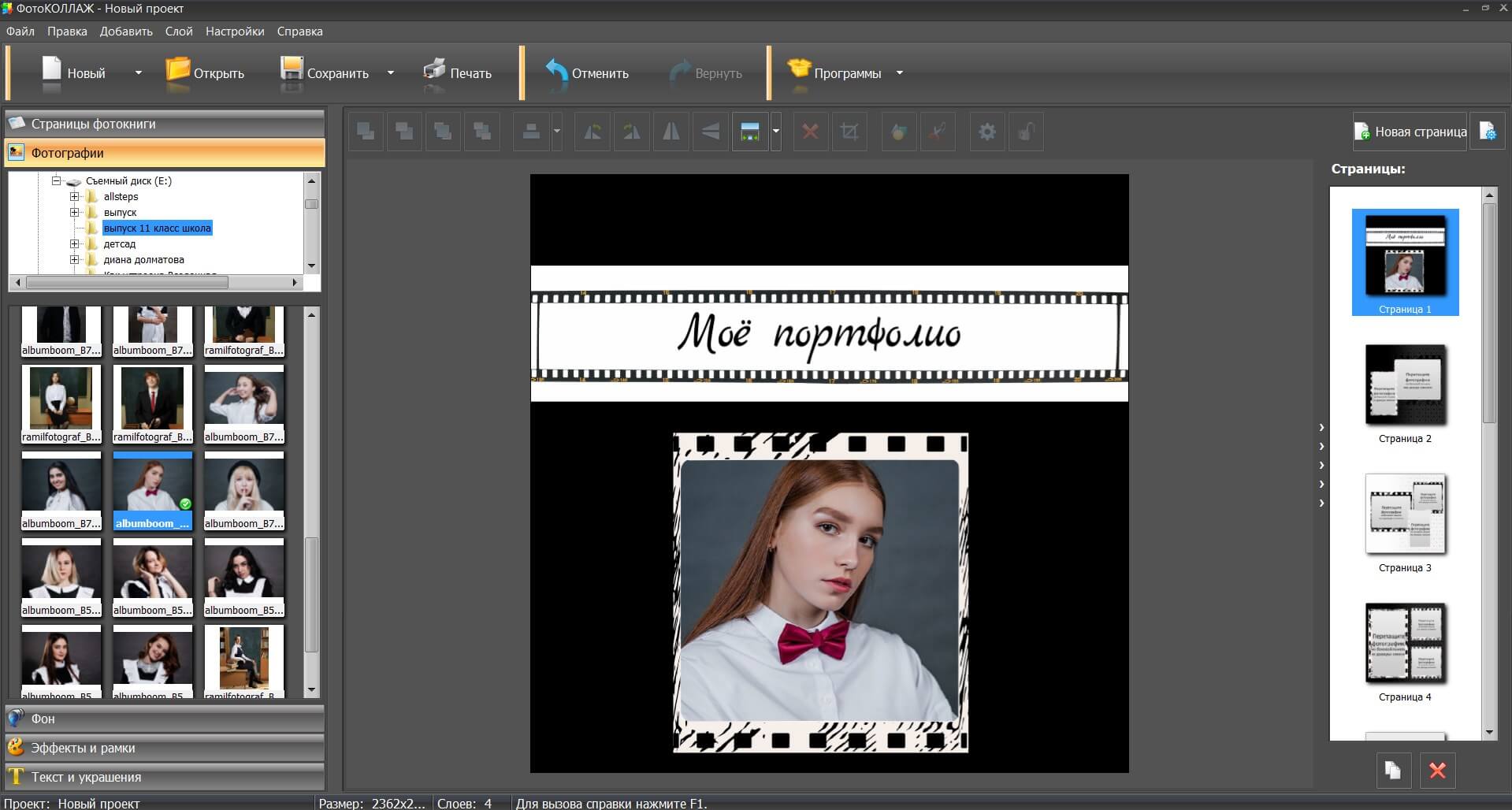Select the boy in red tie photo thumbnail

[153, 404]
